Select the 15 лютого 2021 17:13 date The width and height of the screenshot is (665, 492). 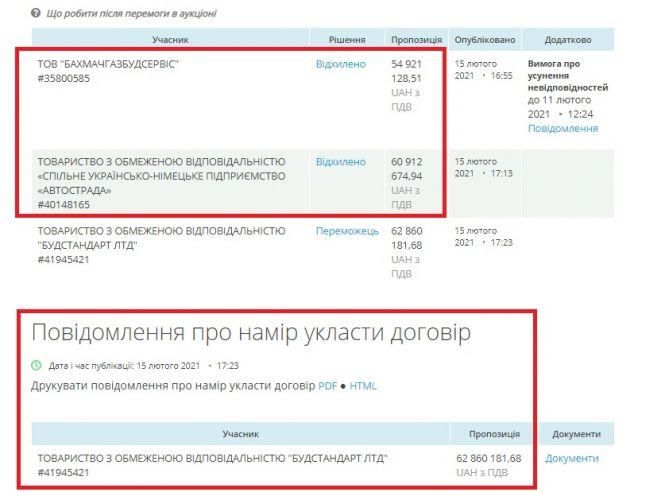(483, 167)
